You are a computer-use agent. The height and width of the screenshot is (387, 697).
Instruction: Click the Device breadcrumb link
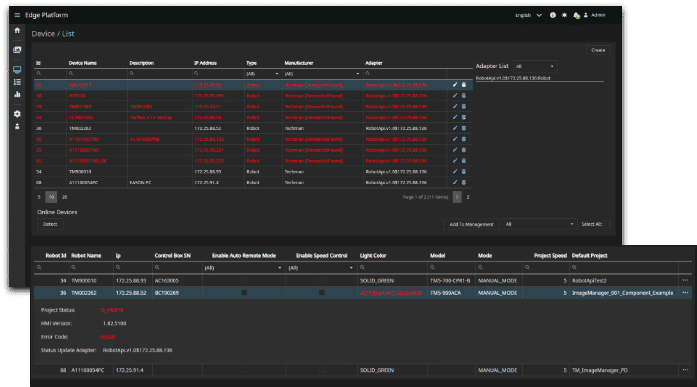43,34
